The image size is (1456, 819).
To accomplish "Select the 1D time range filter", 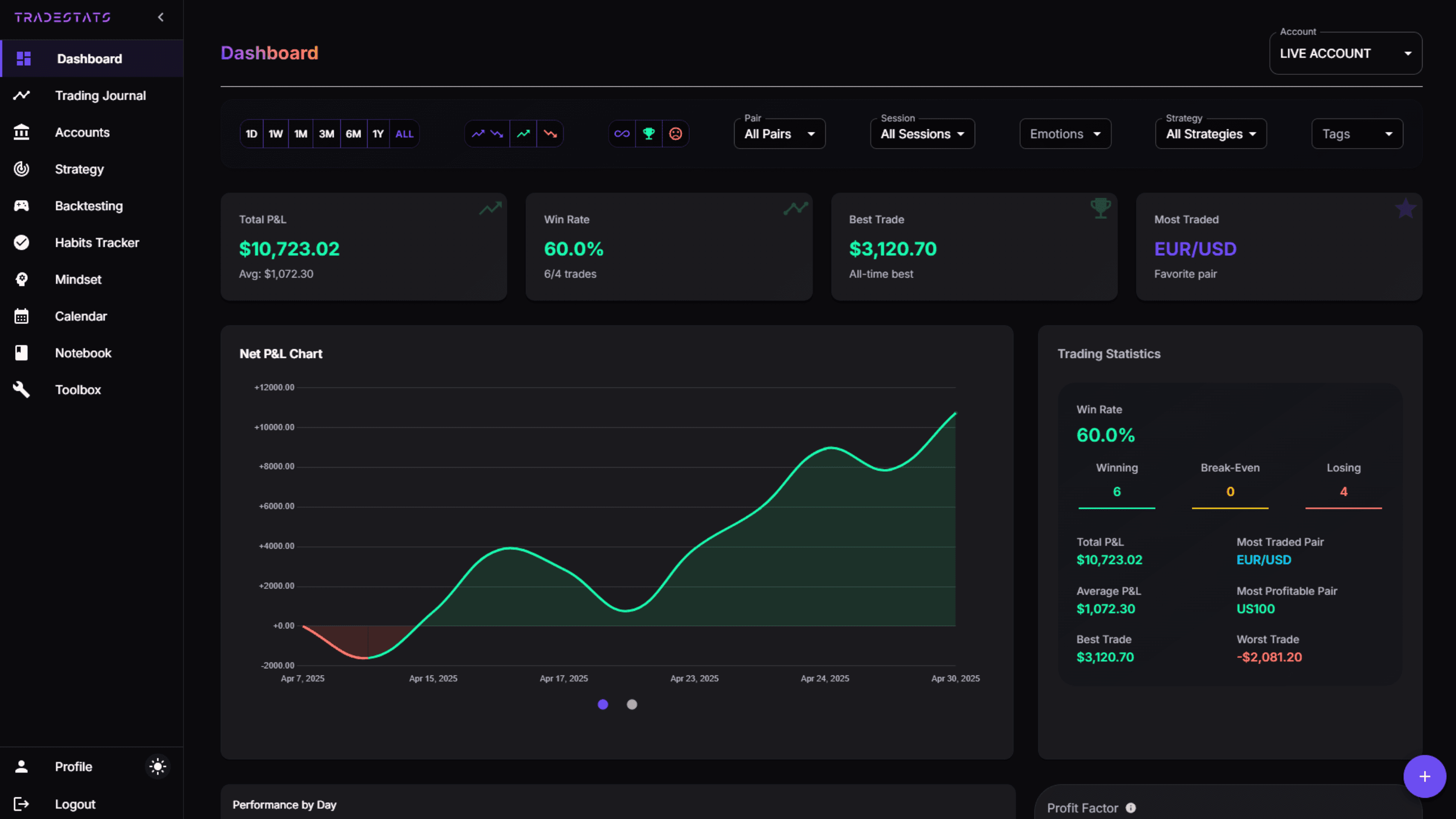I will [252, 134].
